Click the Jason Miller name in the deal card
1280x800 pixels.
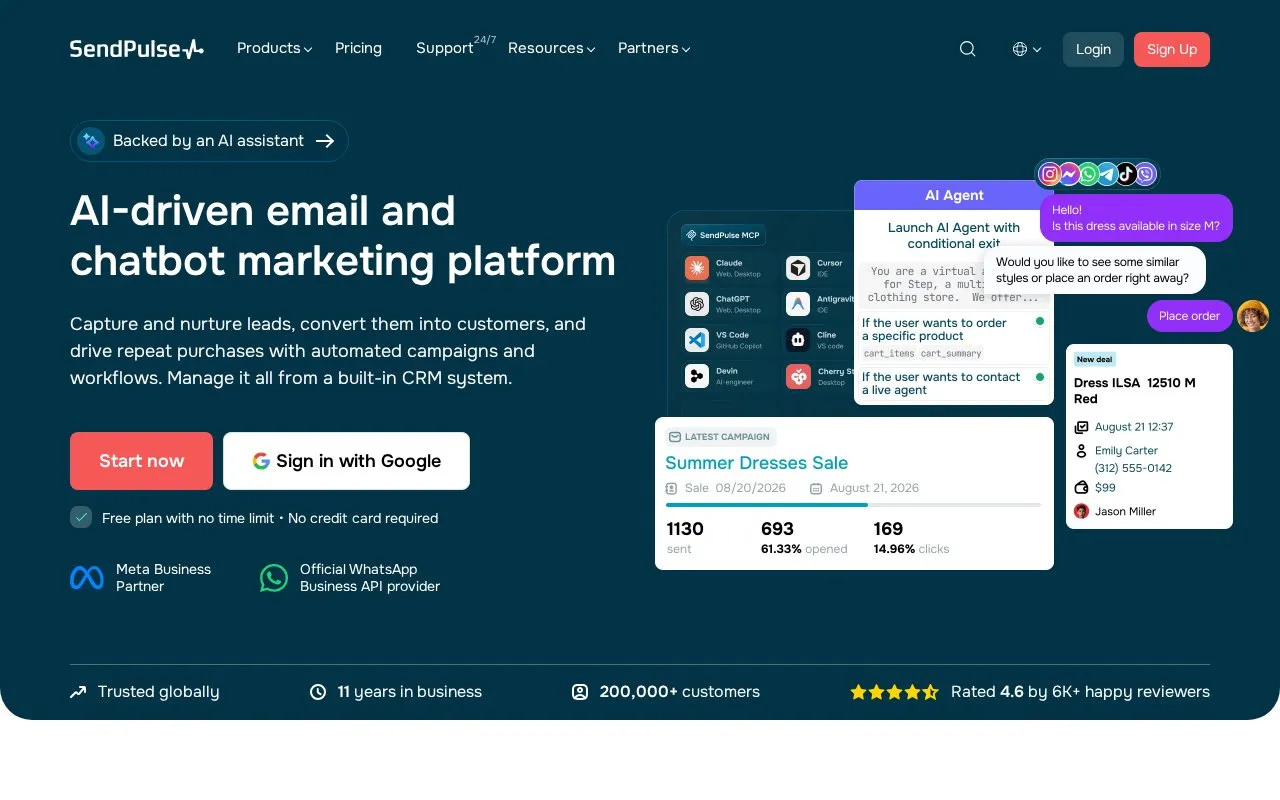pyautogui.click(x=1125, y=511)
